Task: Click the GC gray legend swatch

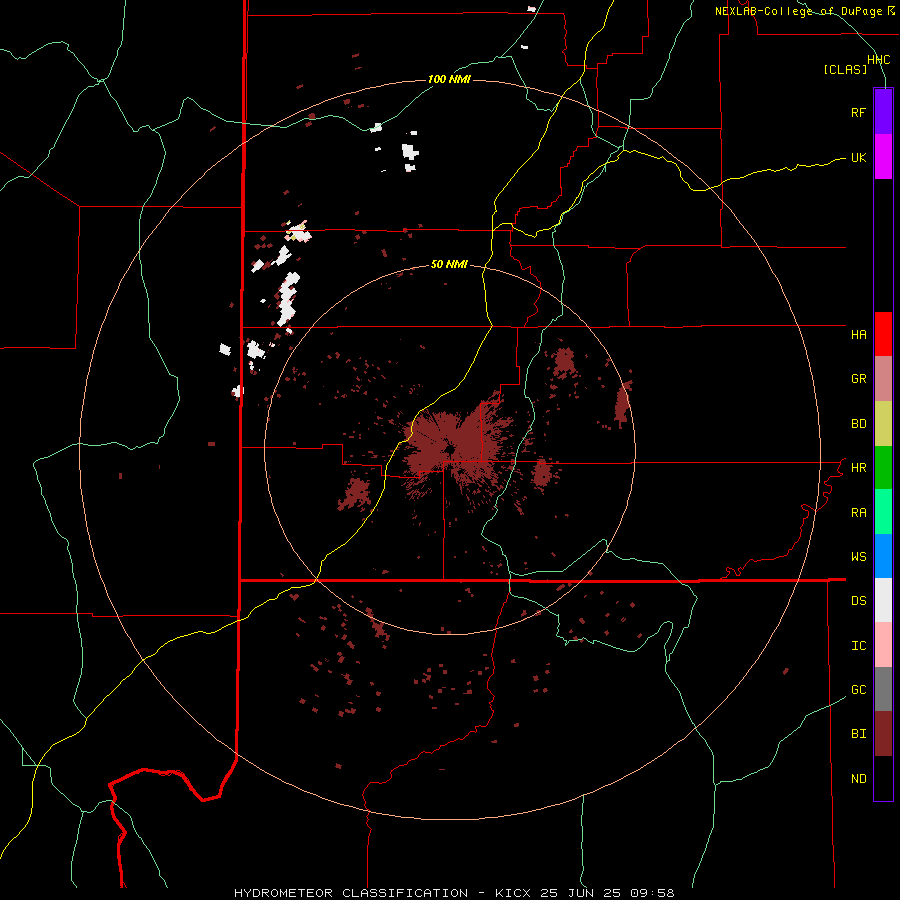Action: (883, 689)
